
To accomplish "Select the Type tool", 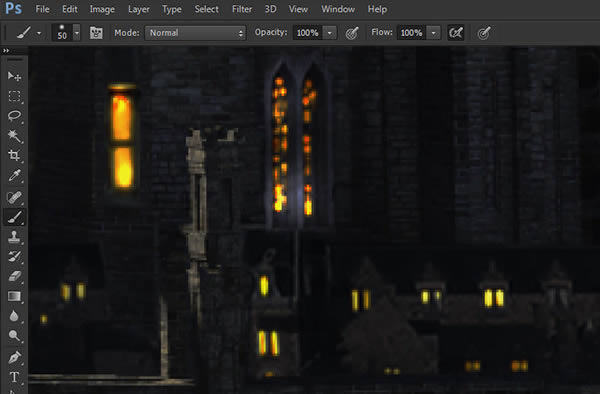I will (14, 377).
